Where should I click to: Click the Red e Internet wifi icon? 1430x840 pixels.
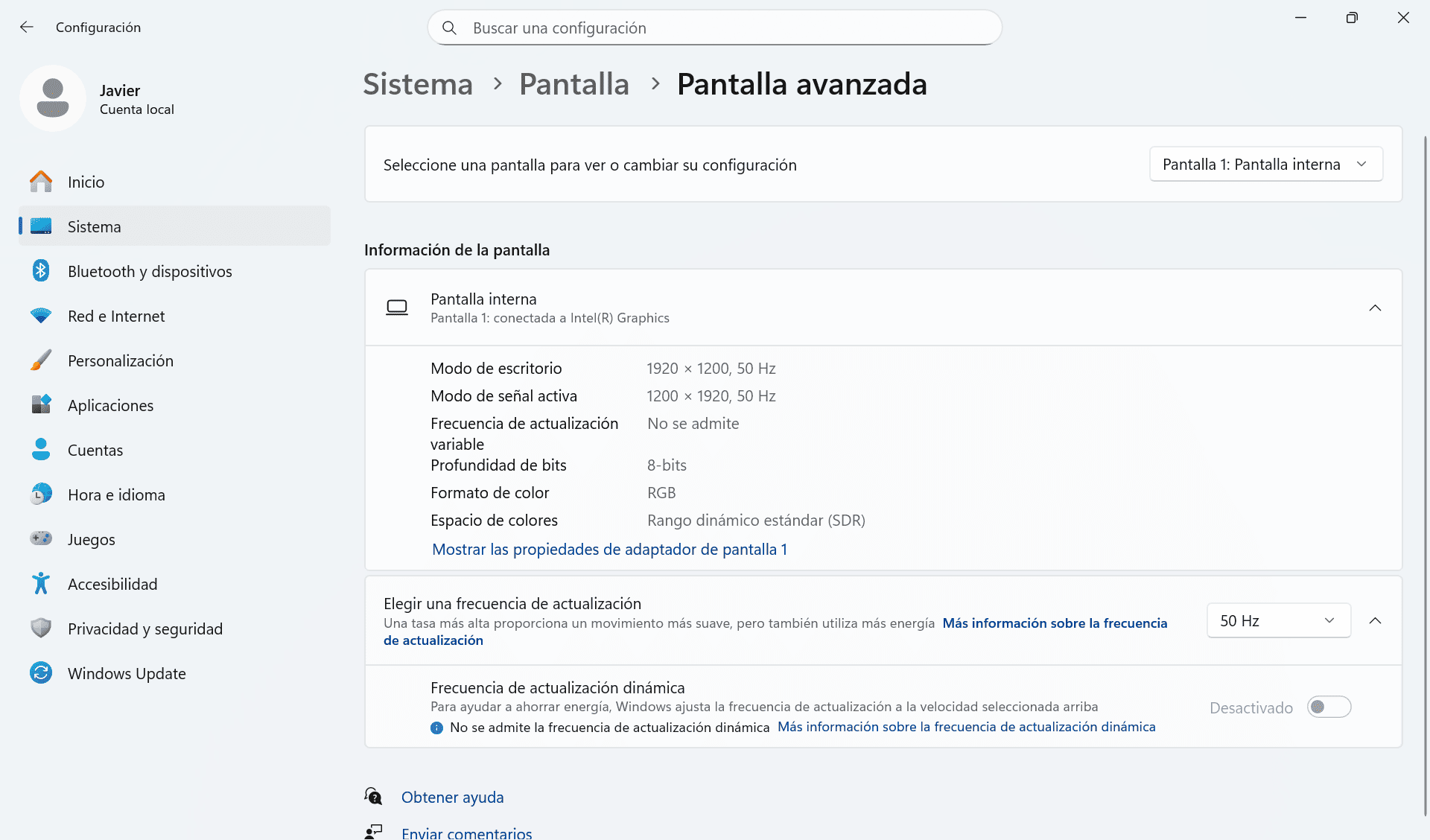tap(41, 316)
